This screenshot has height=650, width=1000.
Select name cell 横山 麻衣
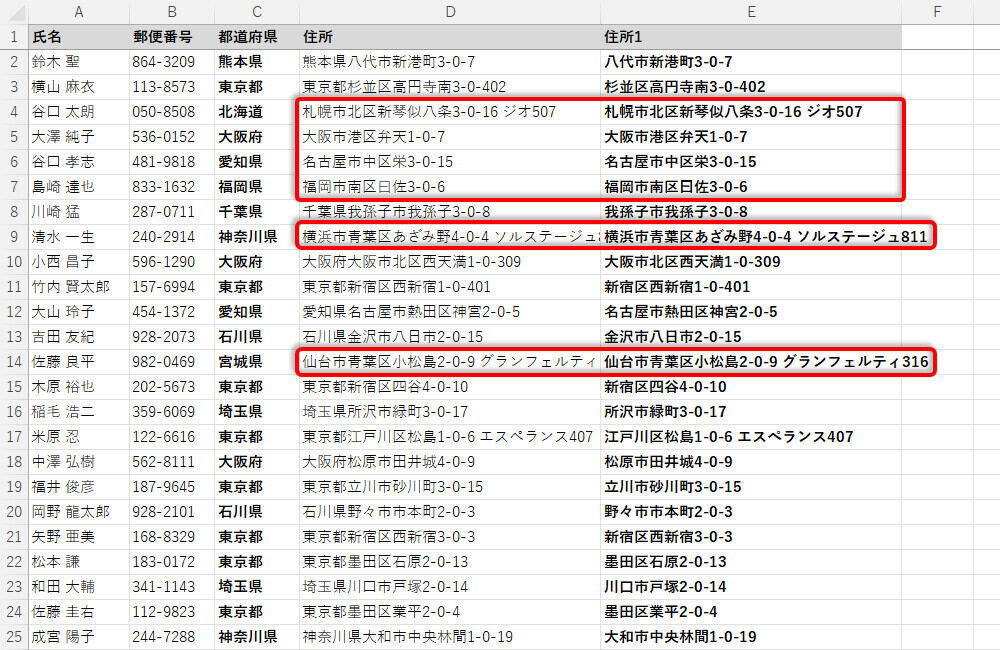78,87
